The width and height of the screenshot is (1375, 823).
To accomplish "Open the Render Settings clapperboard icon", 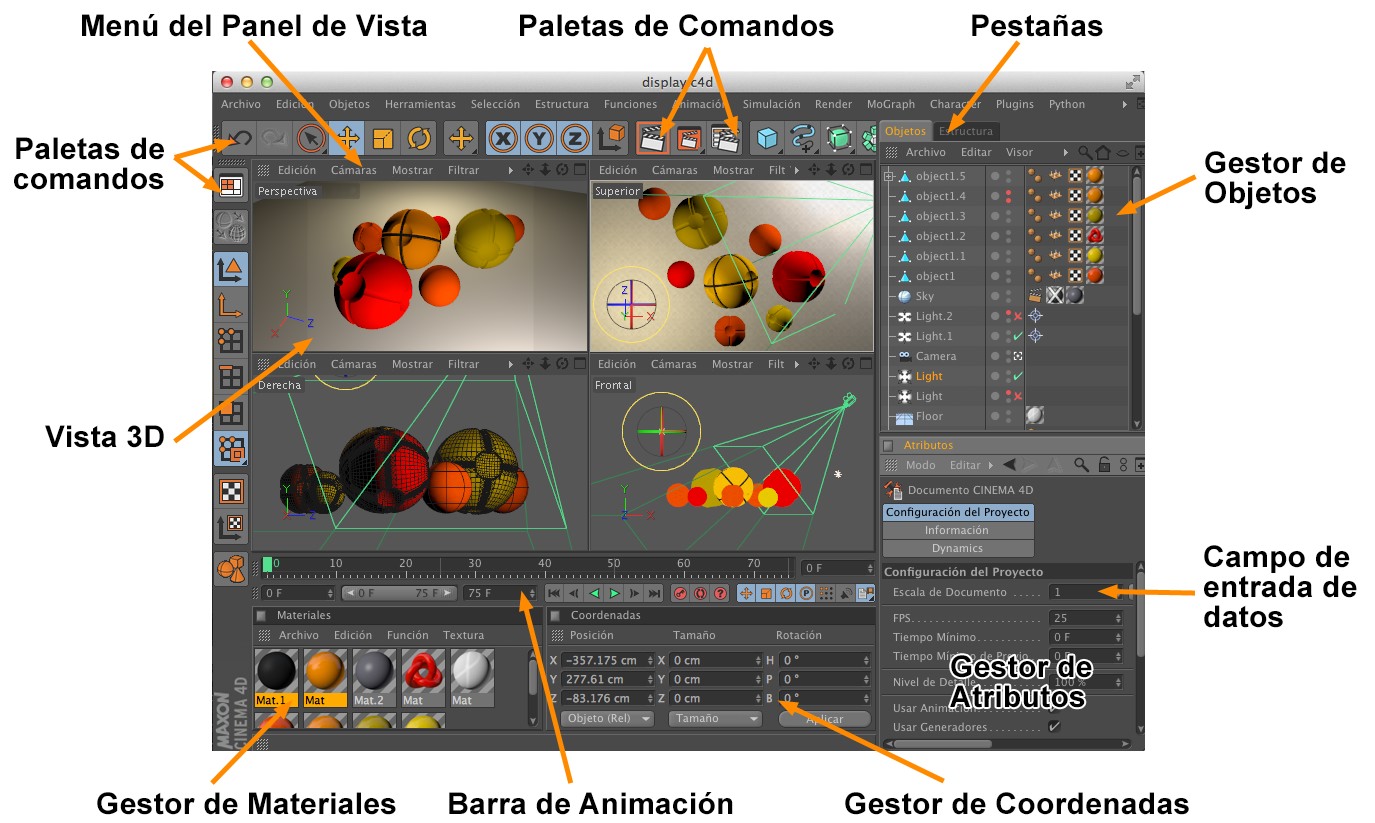I will pyautogui.click(x=727, y=138).
